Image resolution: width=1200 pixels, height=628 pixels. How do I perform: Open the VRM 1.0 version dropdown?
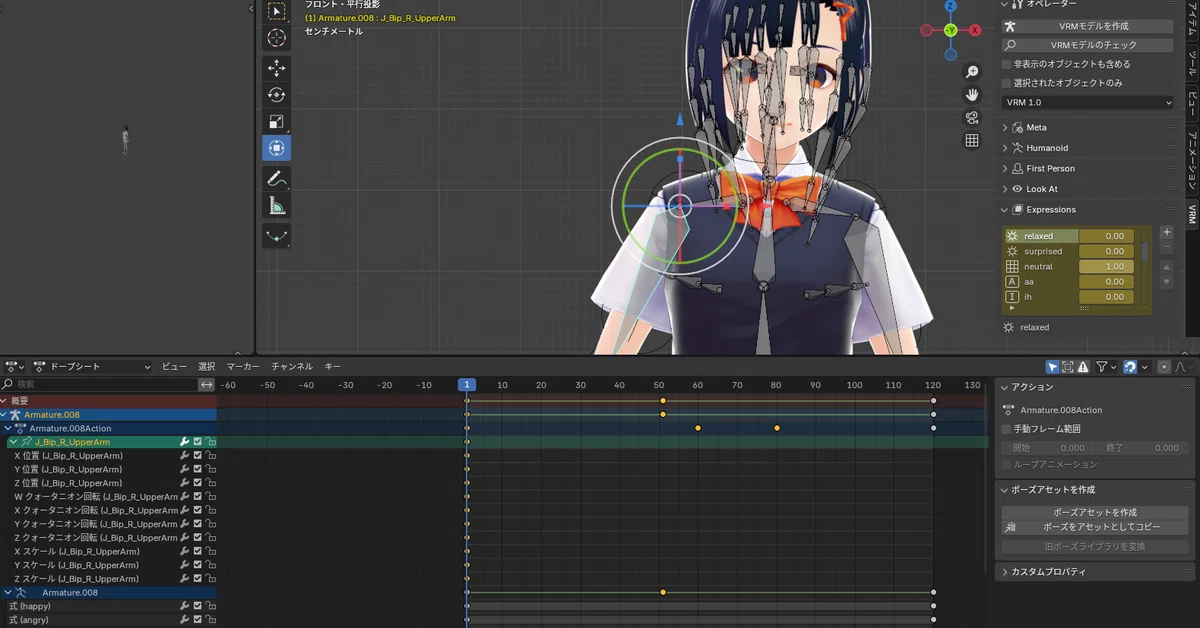[1088, 102]
